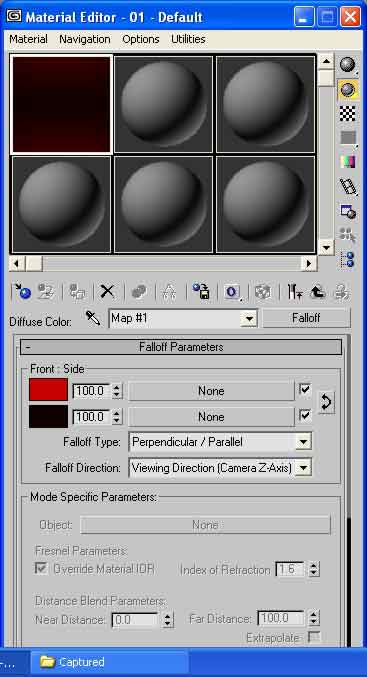Click the Reset Map X icon
This screenshot has width=367, height=677.
point(108,292)
